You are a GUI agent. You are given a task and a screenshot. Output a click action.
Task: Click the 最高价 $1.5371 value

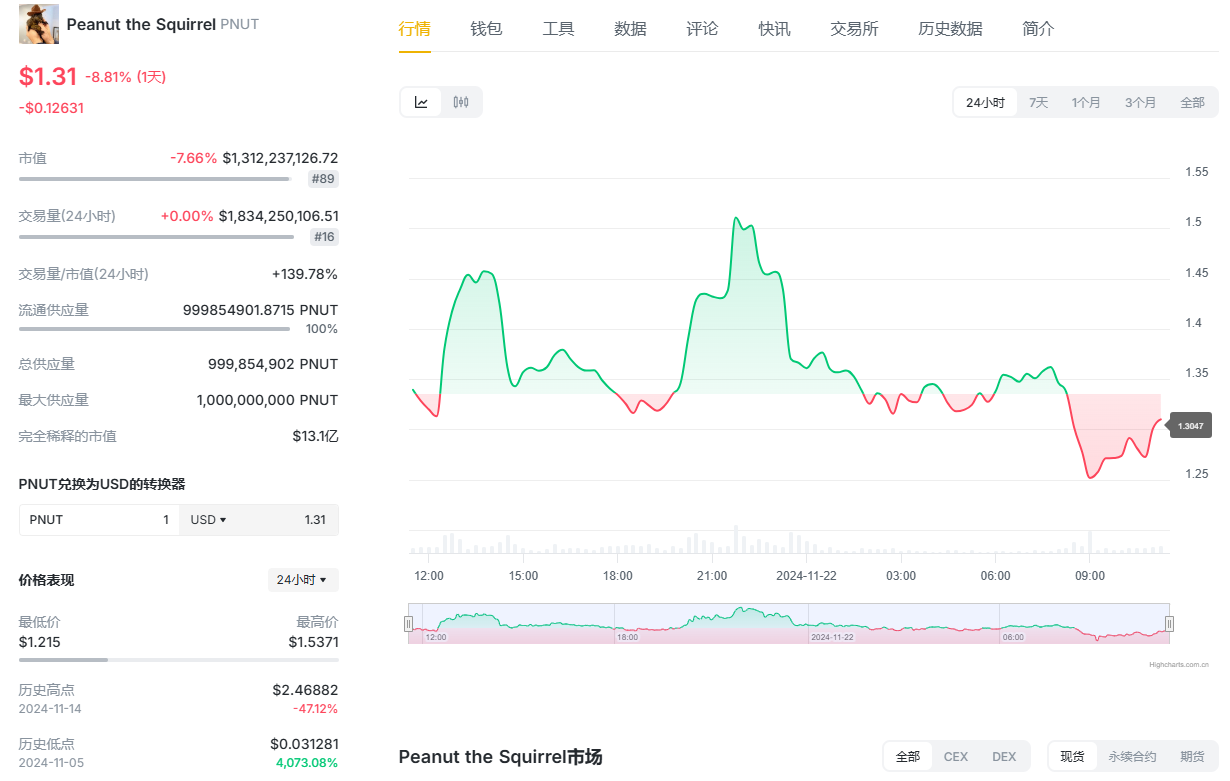coord(313,642)
